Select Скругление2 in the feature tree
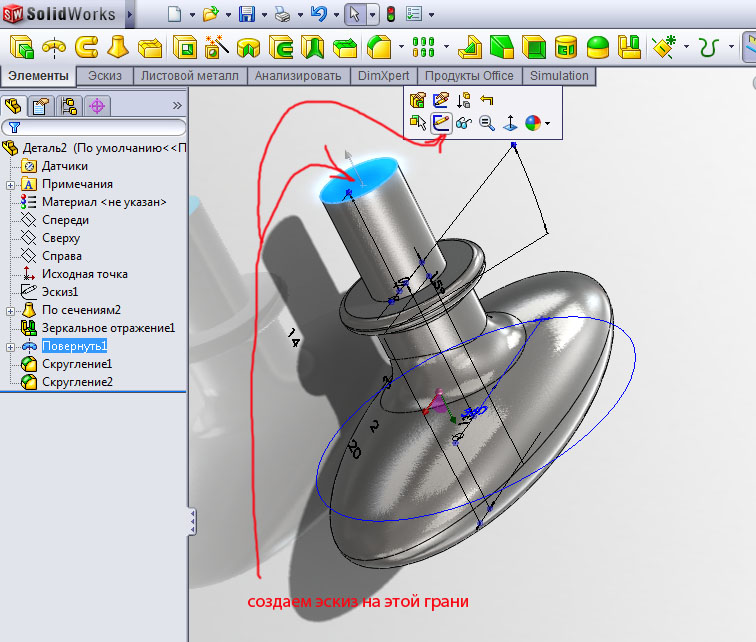This screenshot has height=642, width=756. pyautogui.click(x=77, y=382)
